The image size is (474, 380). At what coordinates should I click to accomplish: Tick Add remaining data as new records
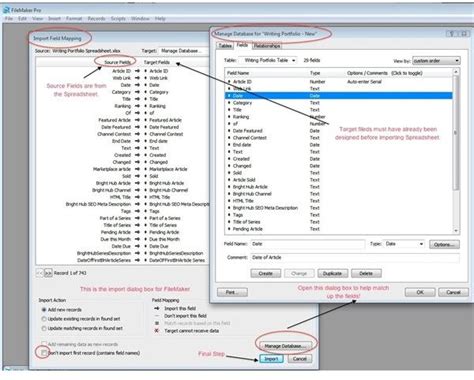click(44, 344)
